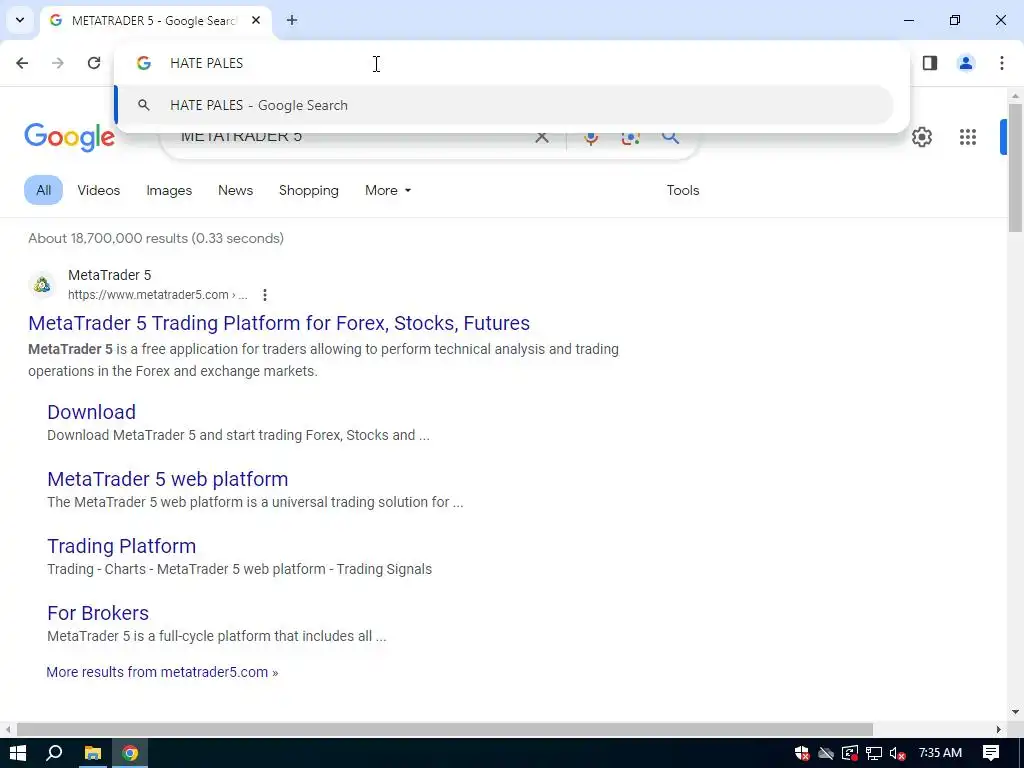
Task: Open the For Brokers sitelink
Action: click(98, 613)
